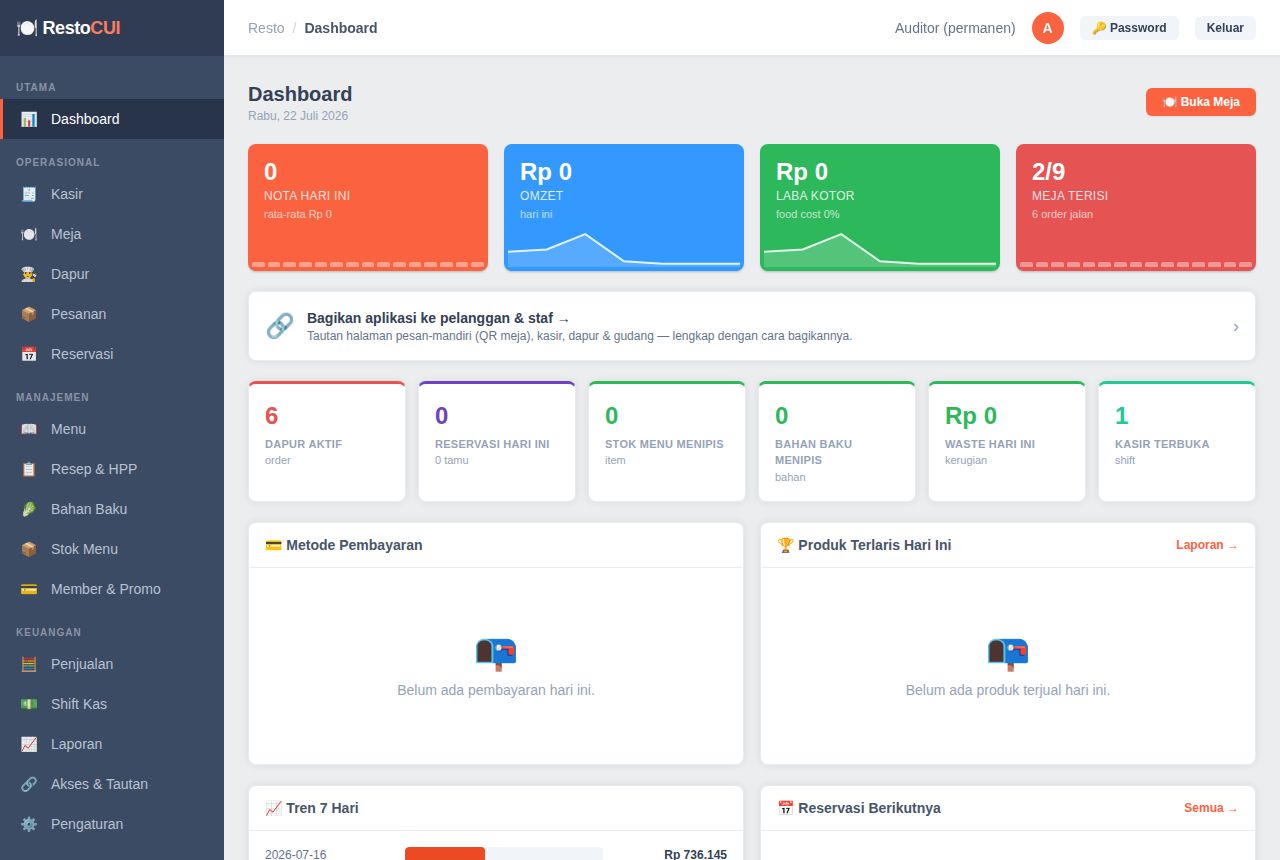This screenshot has height=860, width=1280.
Task: Click the Laporan chart icon in sidebar
Action: (29, 744)
